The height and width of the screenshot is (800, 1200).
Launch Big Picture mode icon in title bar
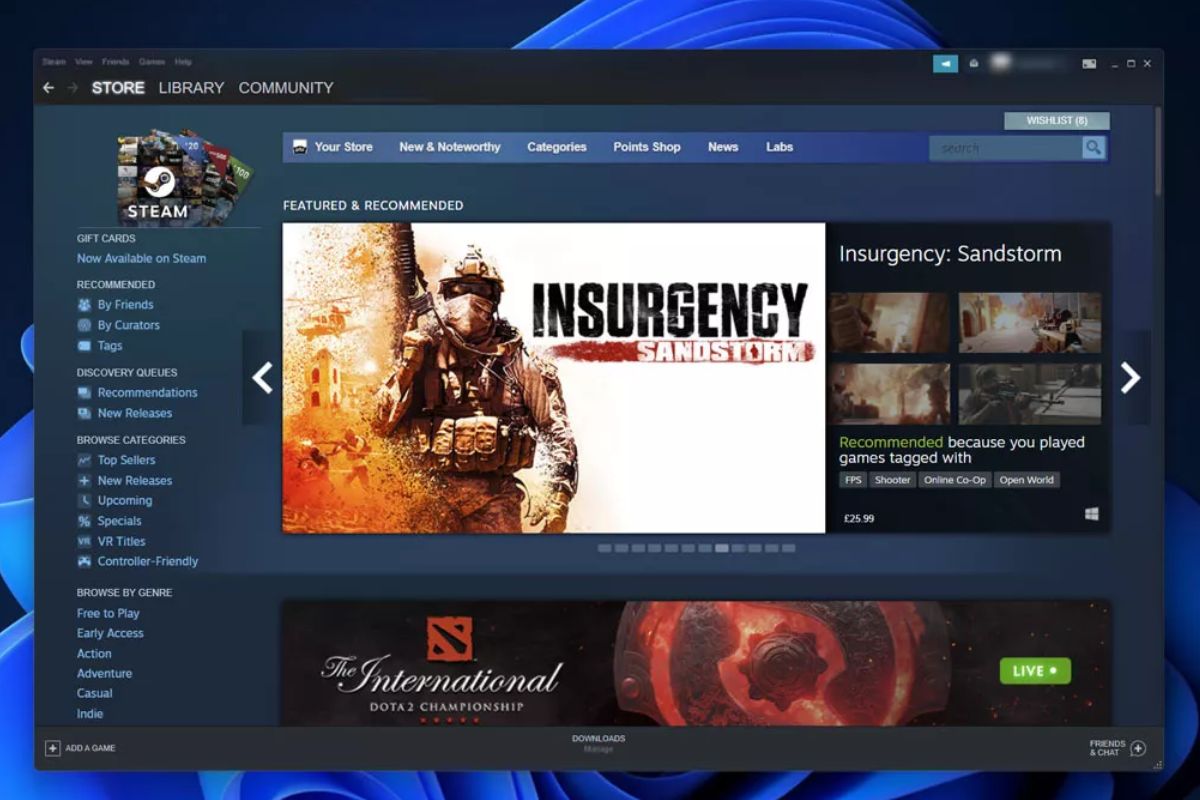pyautogui.click(x=1089, y=64)
